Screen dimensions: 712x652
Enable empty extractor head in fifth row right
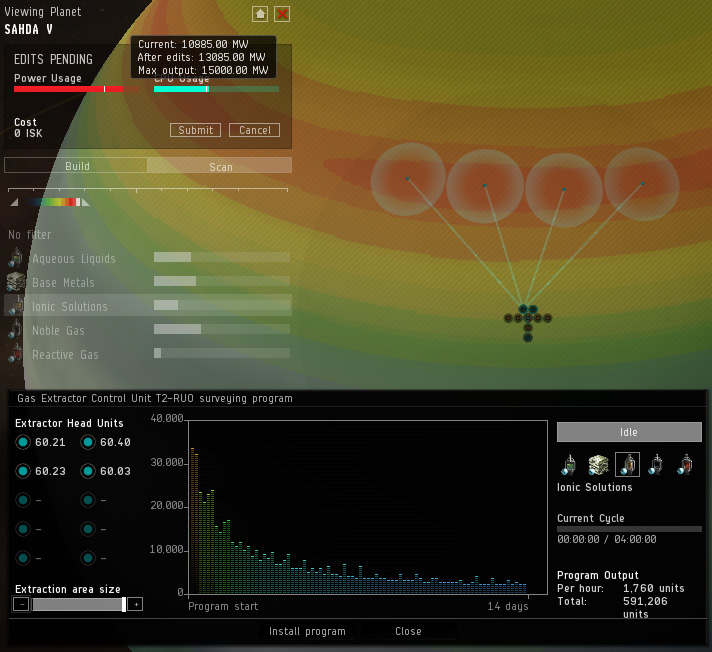pyautogui.click(x=88, y=558)
